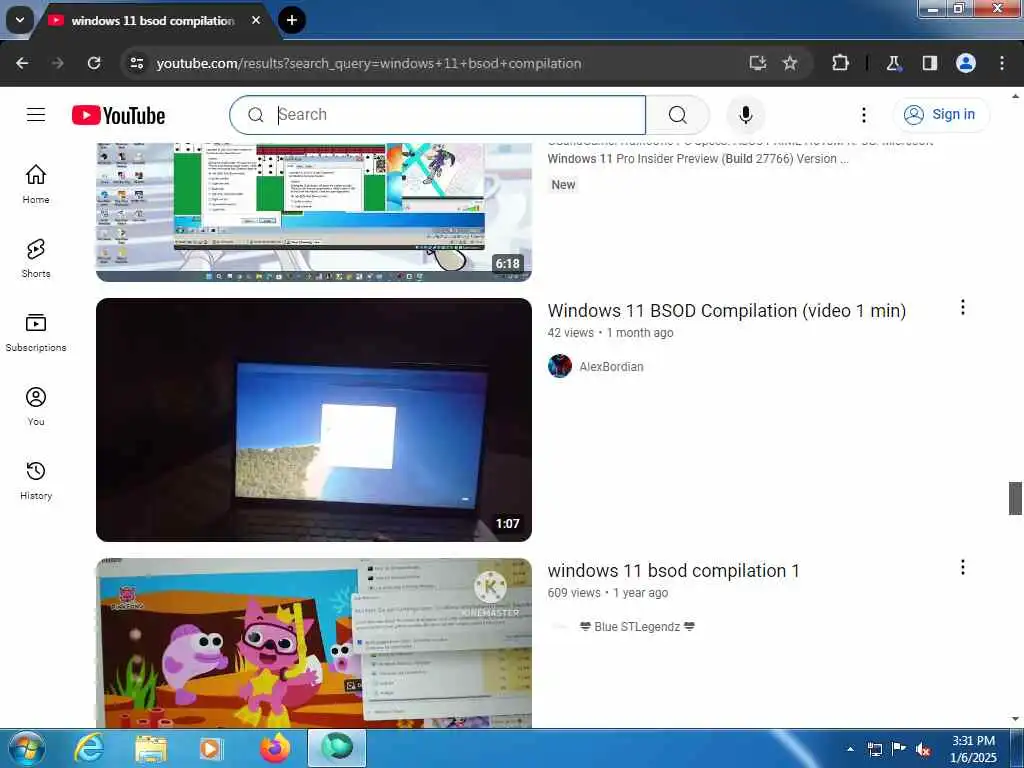
Task: Sign in to YouTube
Action: point(941,114)
